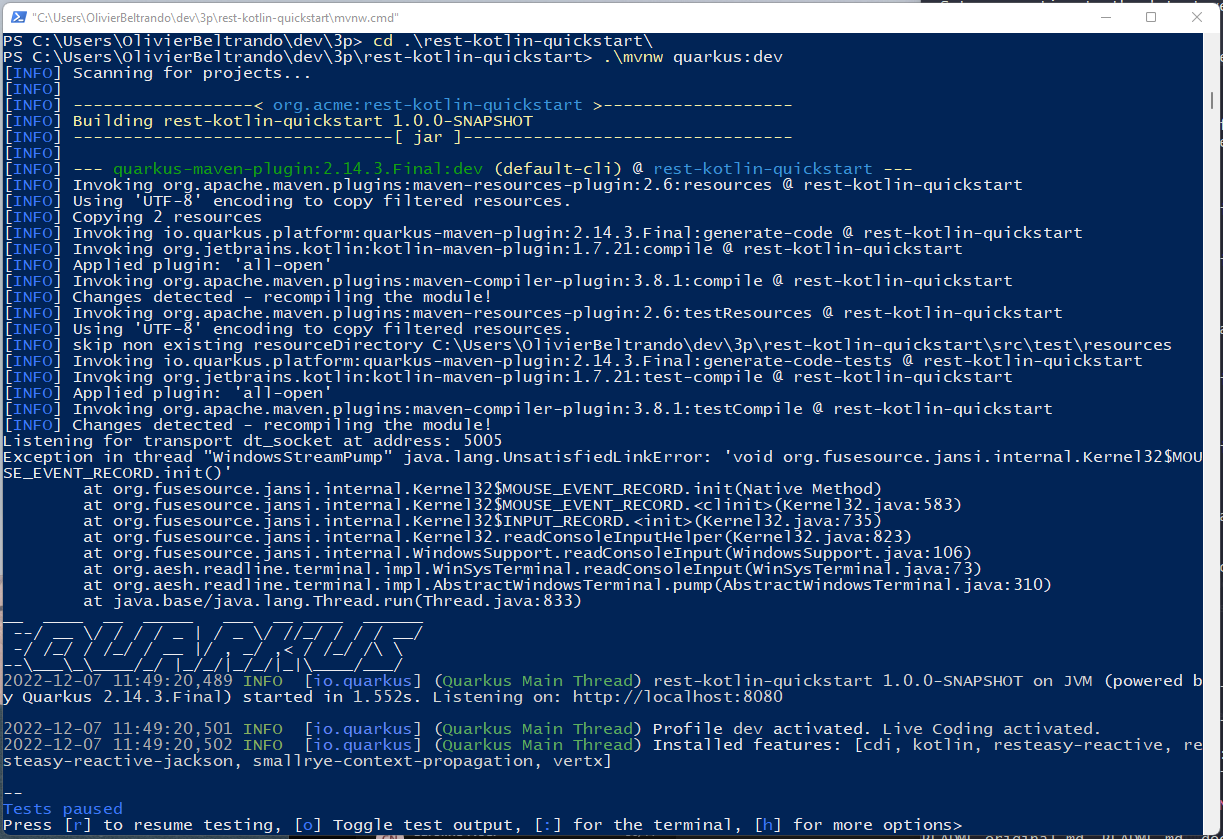This screenshot has width=1223, height=839.
Task: Click the 'generate-code-tests' invocation line
Action: point(607,361)
